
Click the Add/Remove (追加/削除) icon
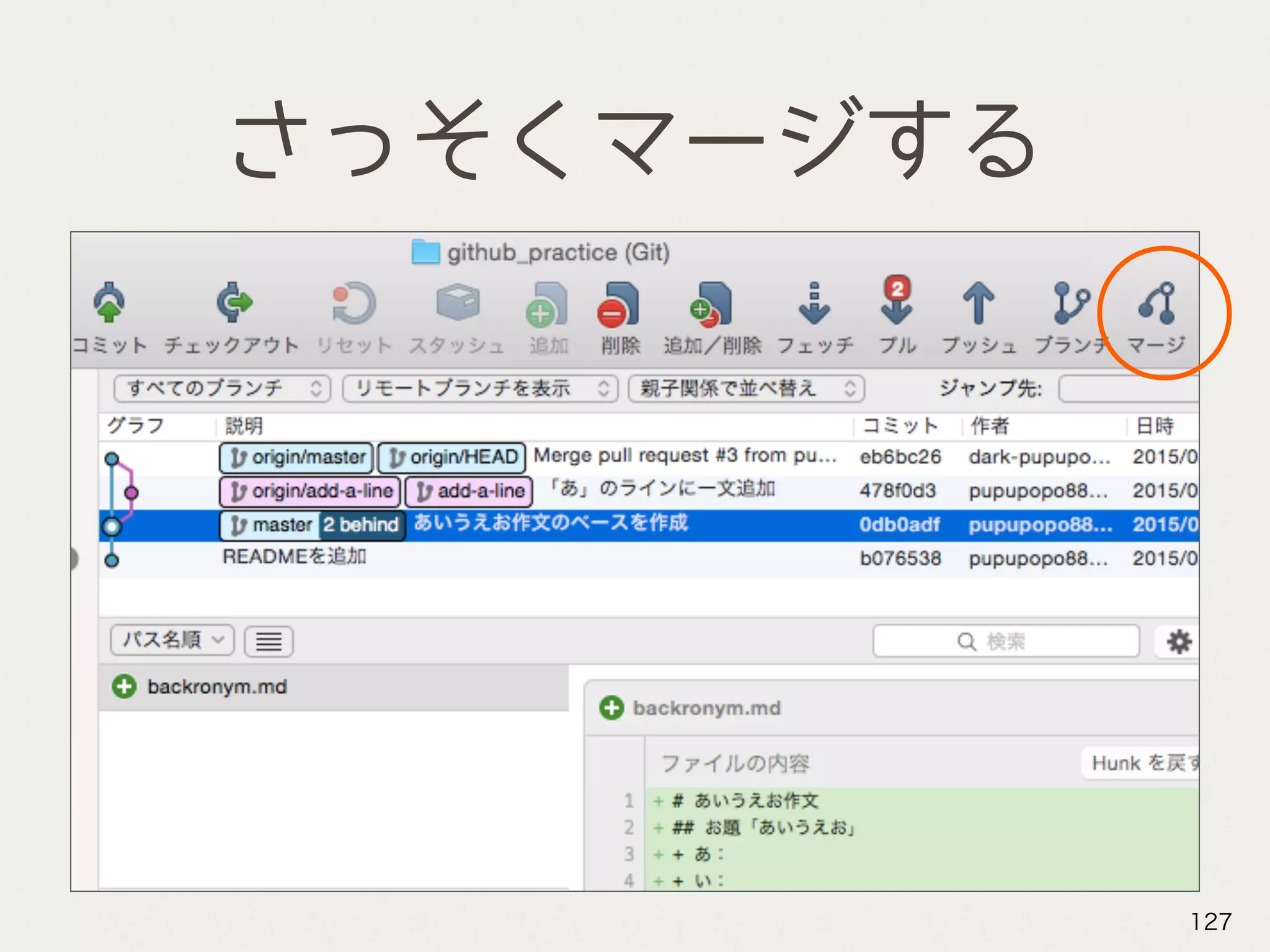click(712, 305)
